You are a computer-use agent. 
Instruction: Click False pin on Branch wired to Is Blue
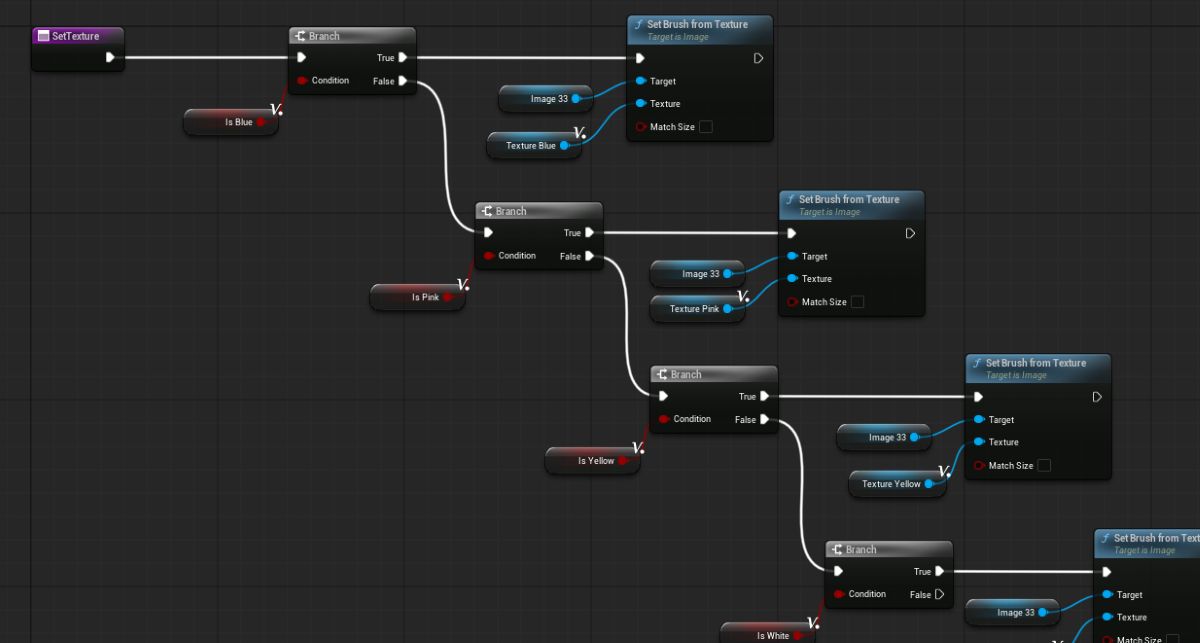point(402,81)
